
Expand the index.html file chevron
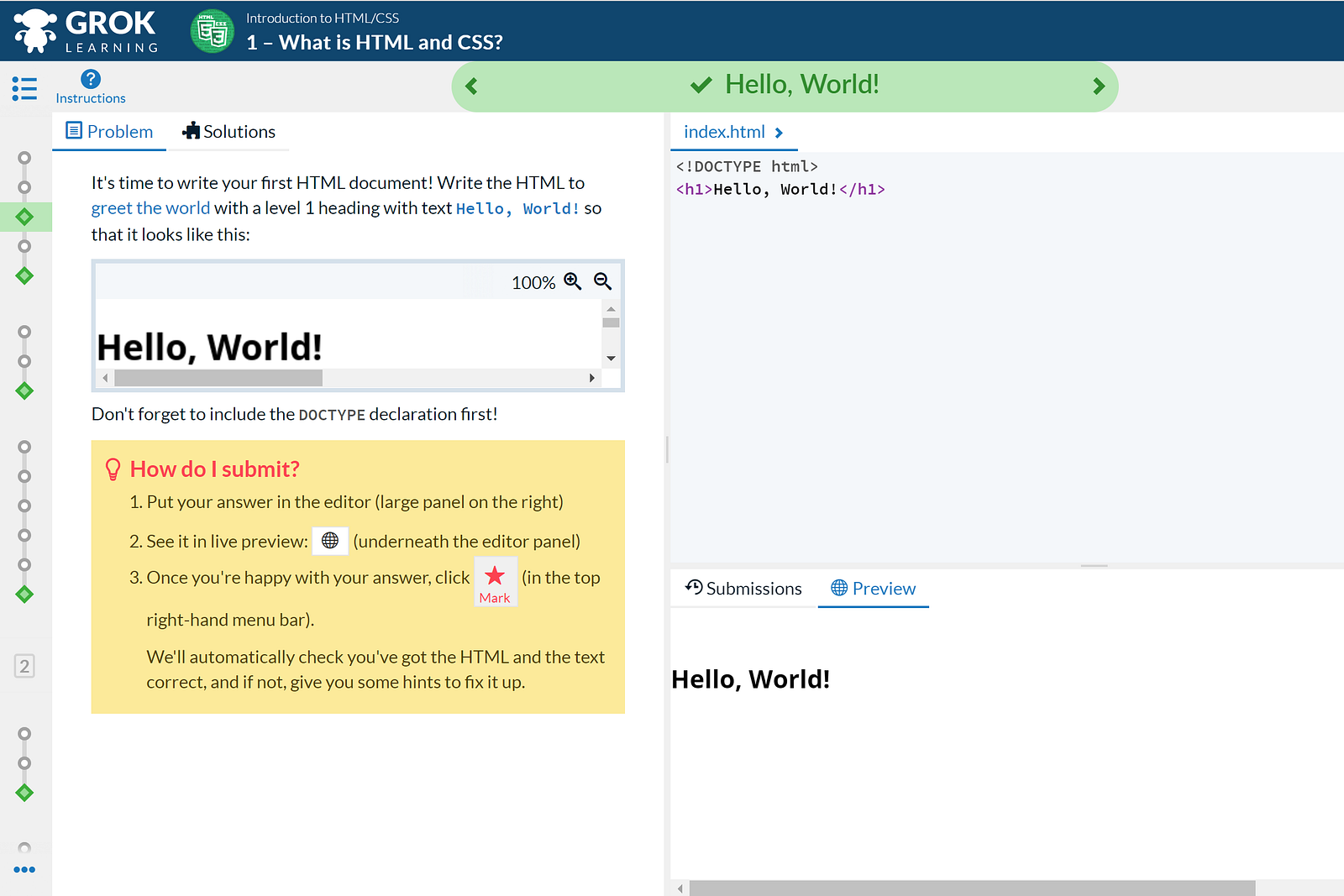click(779, 133)
